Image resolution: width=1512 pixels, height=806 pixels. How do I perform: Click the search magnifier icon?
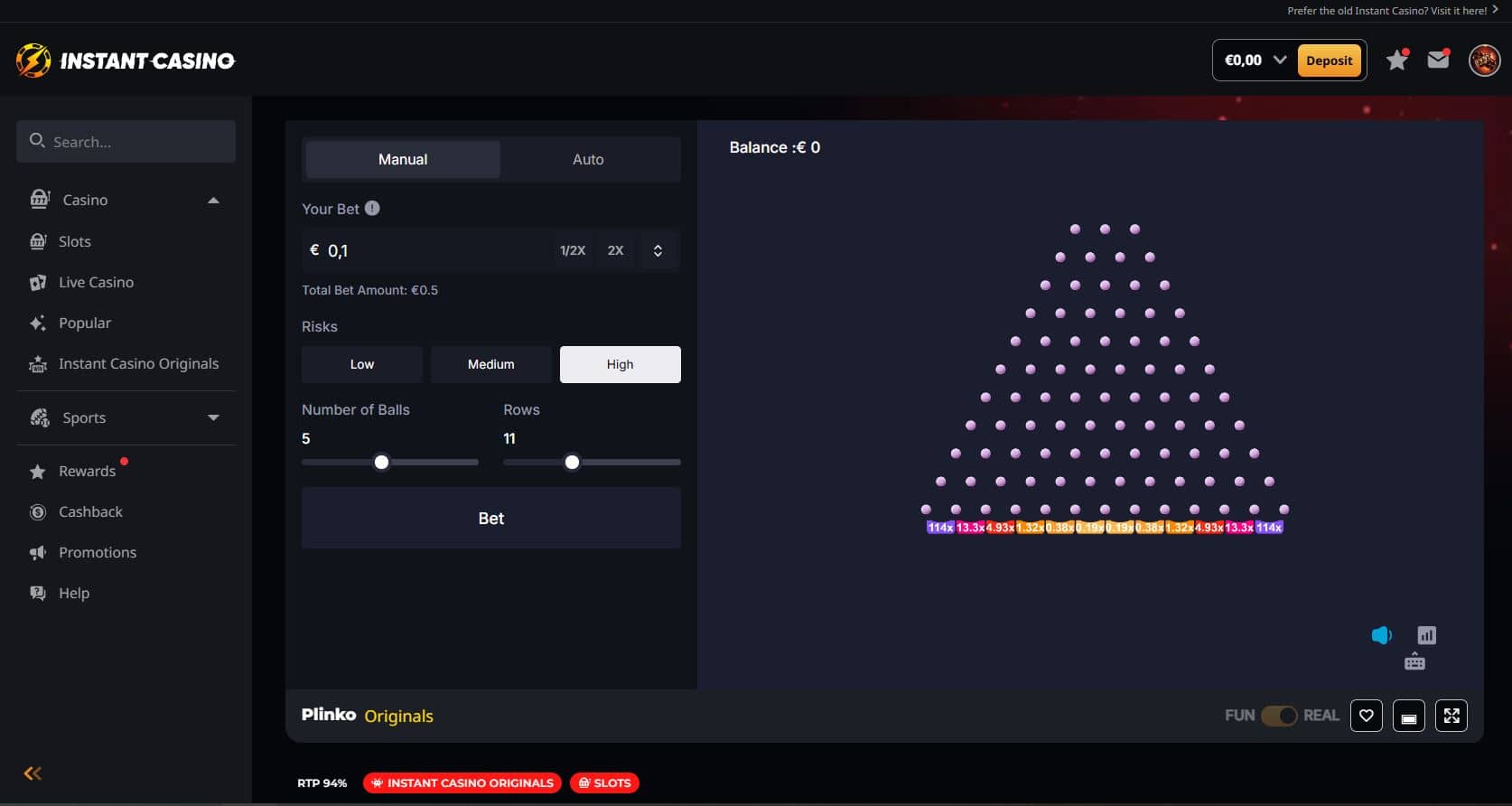coord(37,141)
